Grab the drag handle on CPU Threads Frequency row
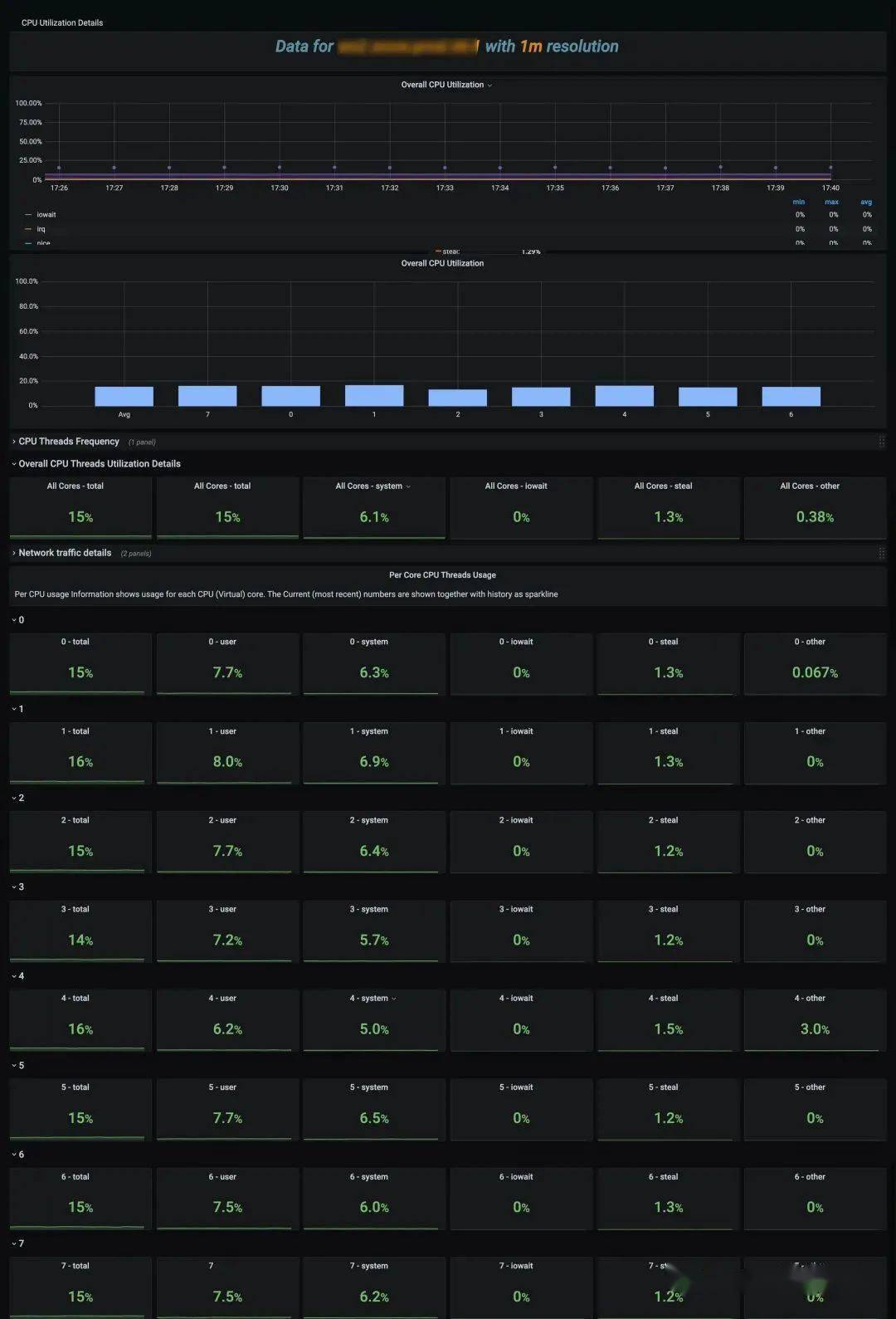Image resolution: width=896 pixels, height=1319 pixels. pos(882,442)
